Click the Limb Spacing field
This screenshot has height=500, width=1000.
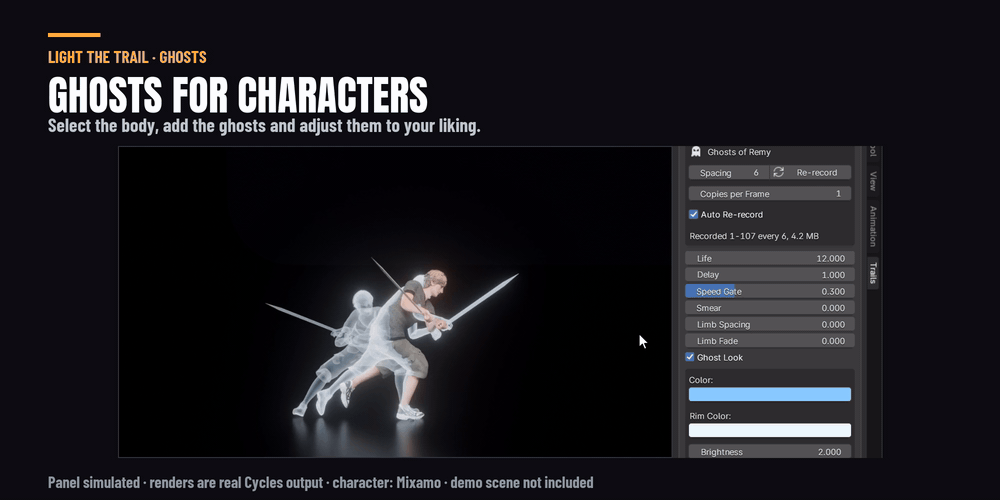(770, 325)
